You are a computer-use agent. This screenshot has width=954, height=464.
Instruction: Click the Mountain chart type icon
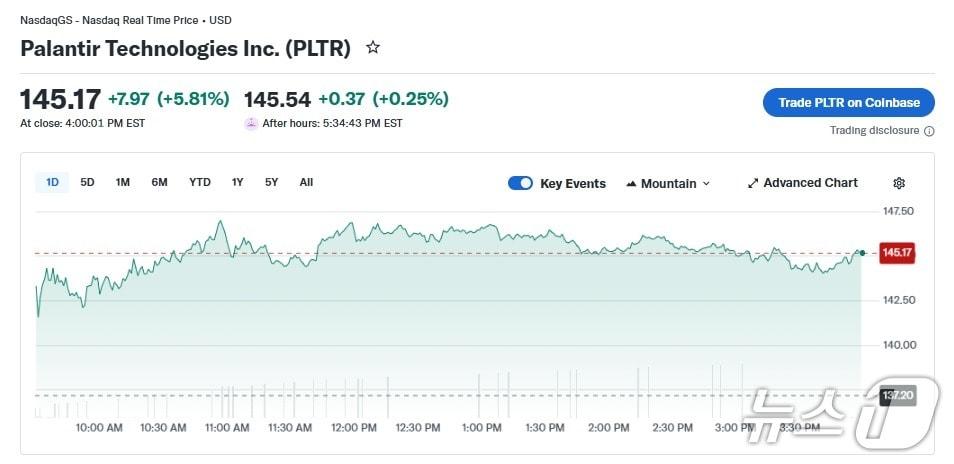point(631,184)
